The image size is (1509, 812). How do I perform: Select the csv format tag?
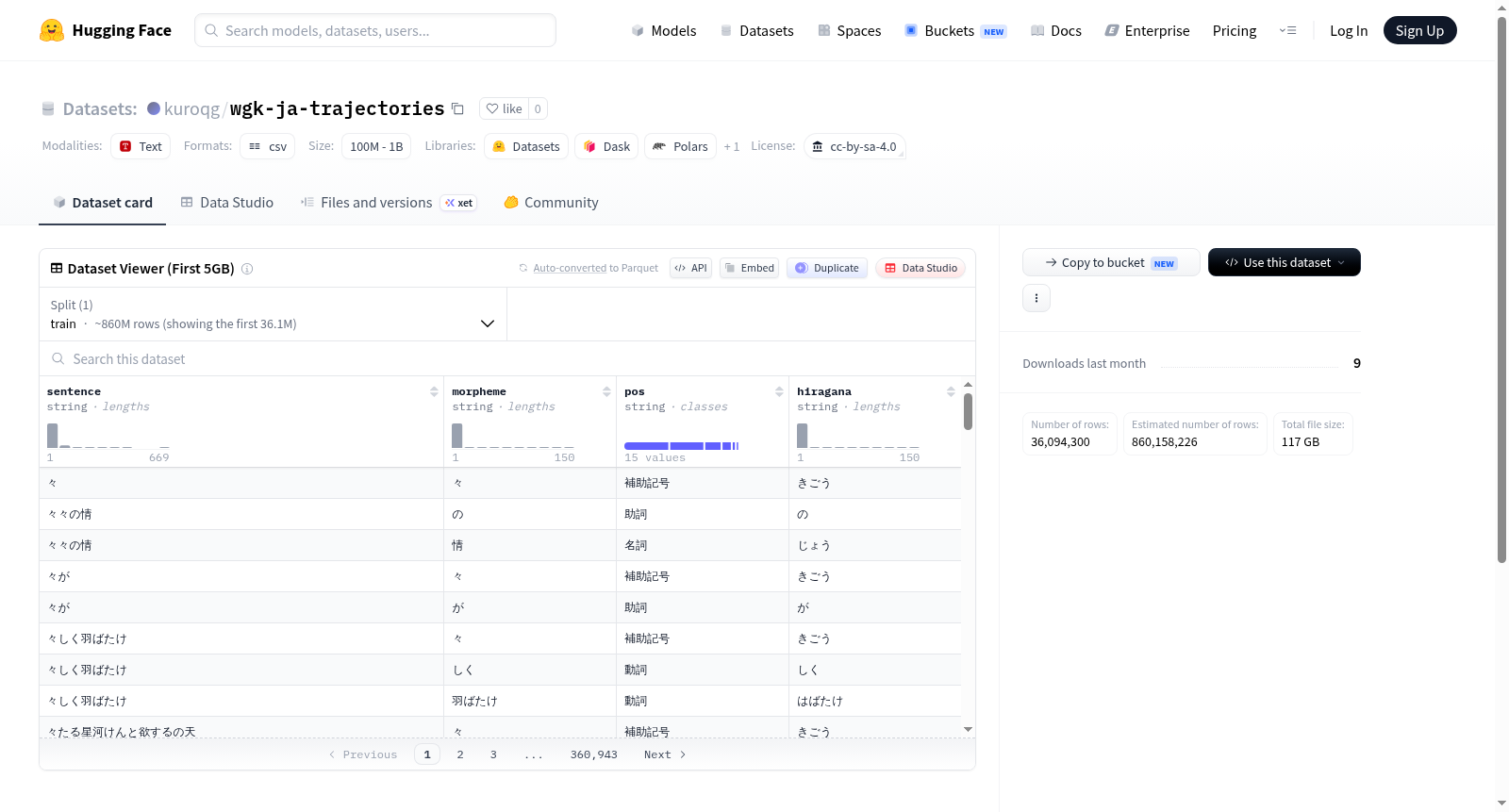[268, 146]
